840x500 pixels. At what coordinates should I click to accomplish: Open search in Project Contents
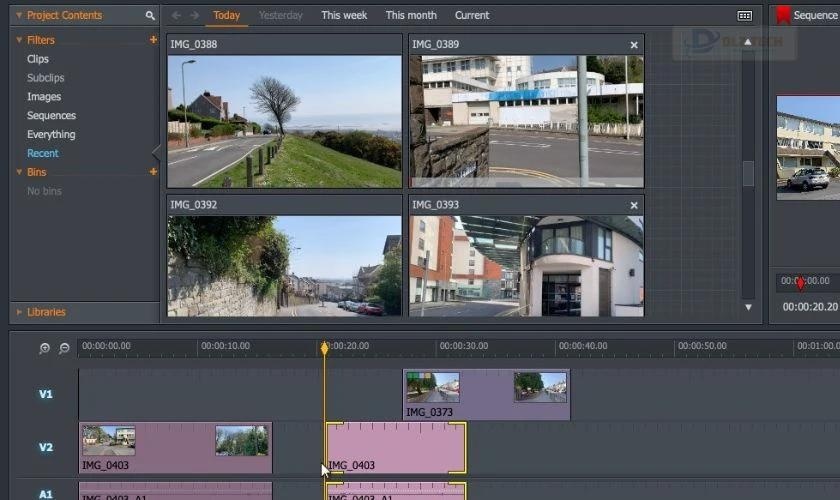[x=150, y=16]
